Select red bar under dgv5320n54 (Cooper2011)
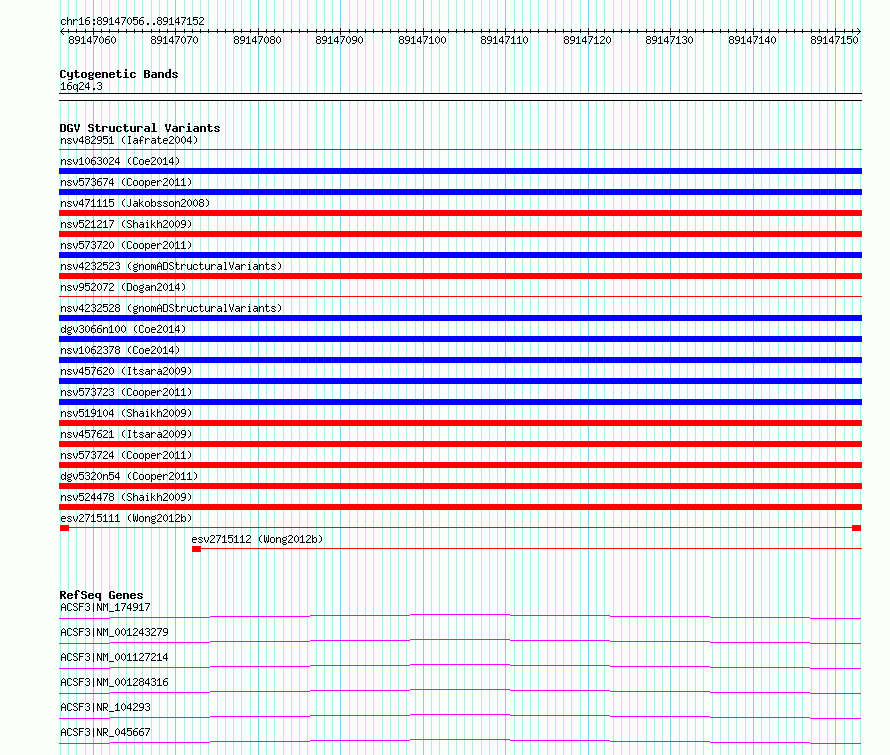This screenshot has width=890, height=755. click(460, 486)
